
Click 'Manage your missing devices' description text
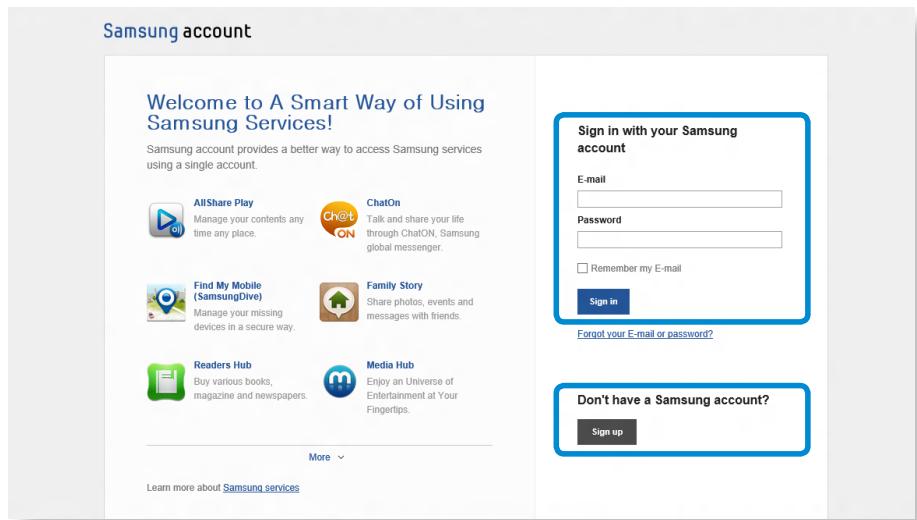(x=244, y=320)
